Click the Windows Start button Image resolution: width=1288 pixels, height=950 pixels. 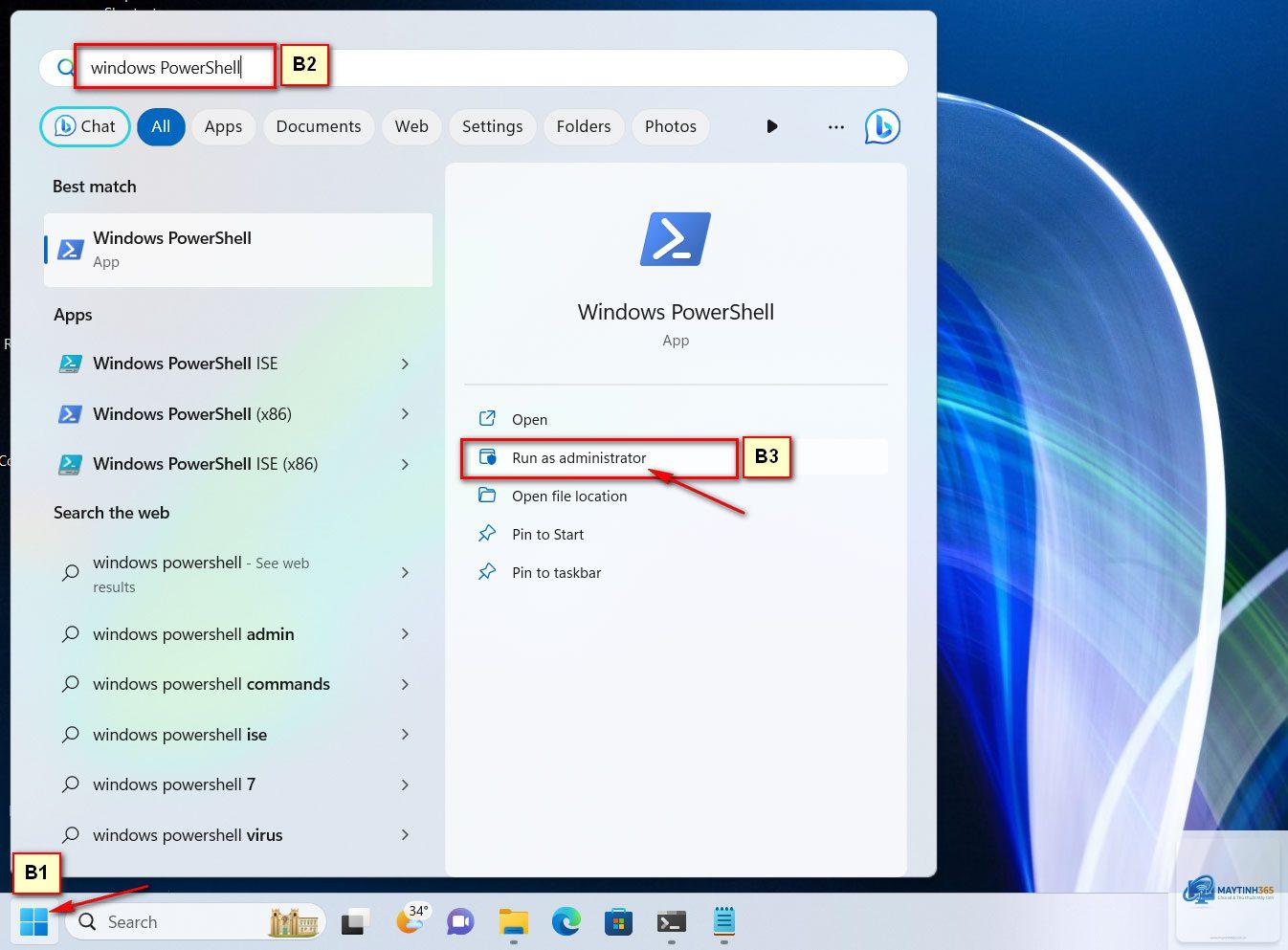click(x=33, y=922)
